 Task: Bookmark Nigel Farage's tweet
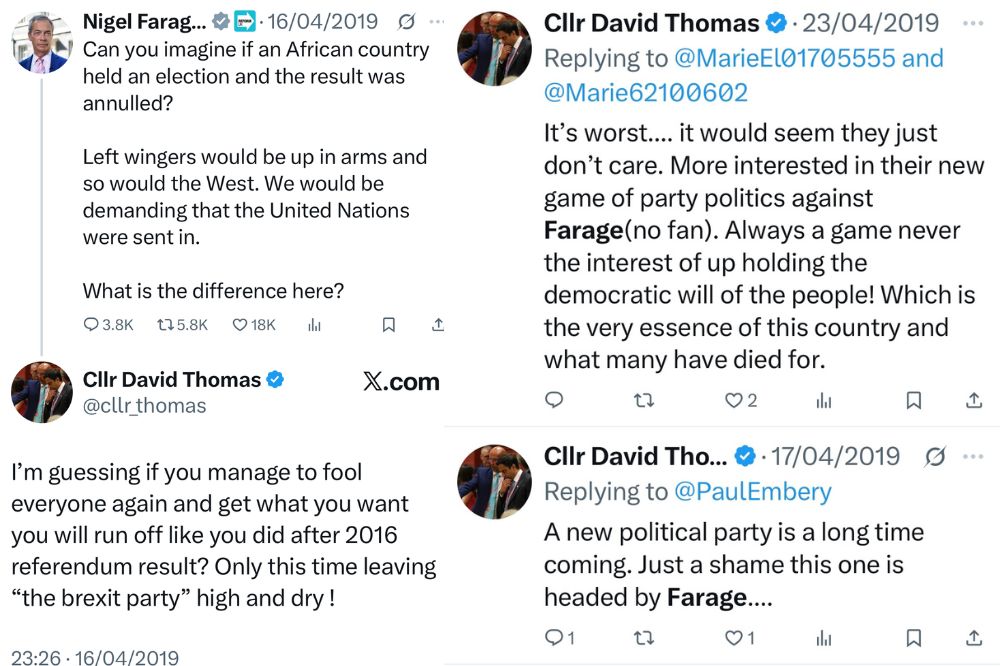pos(388,325)
